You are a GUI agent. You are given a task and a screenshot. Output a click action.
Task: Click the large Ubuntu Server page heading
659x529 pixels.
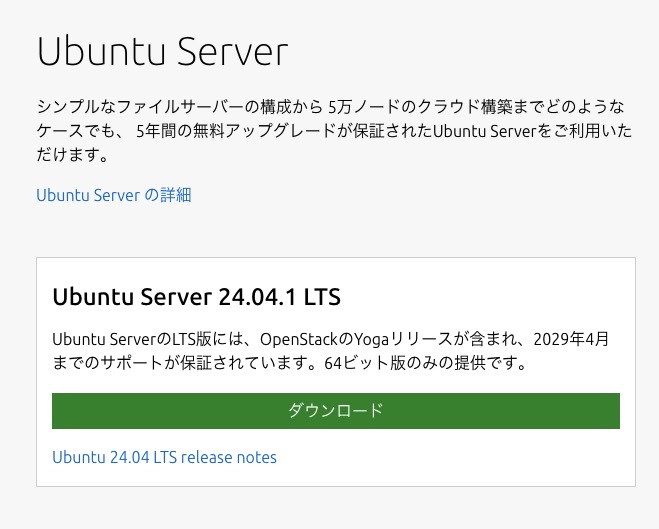tap(163, 51)
